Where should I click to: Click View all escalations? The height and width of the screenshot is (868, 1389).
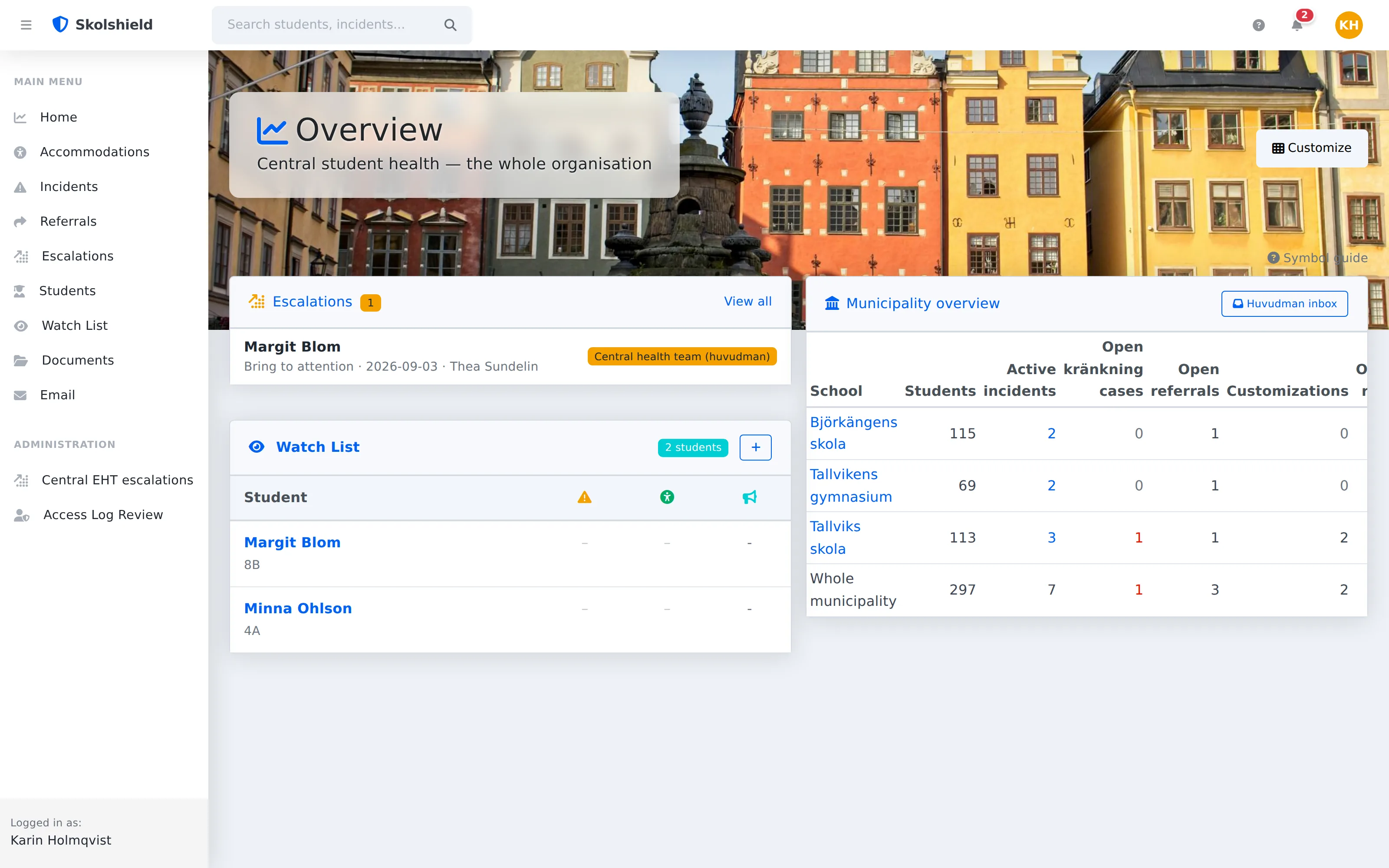pos(747,301)
